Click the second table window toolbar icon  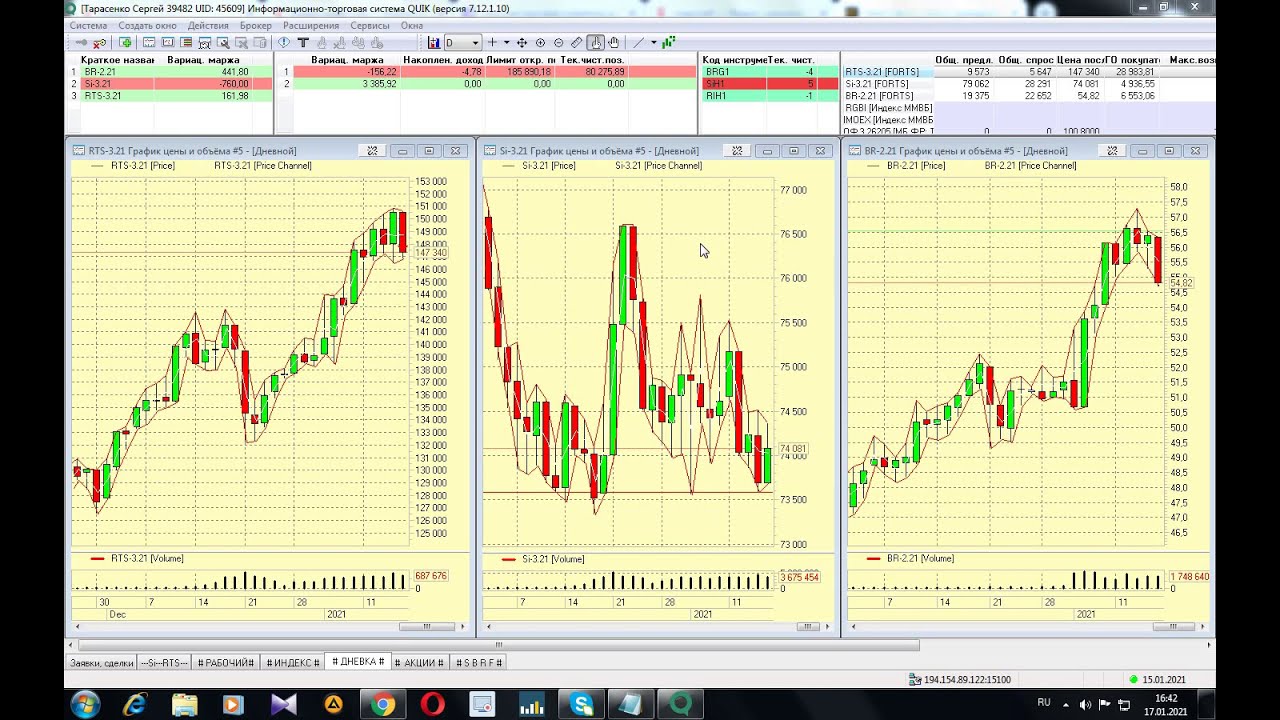point(168,43)
